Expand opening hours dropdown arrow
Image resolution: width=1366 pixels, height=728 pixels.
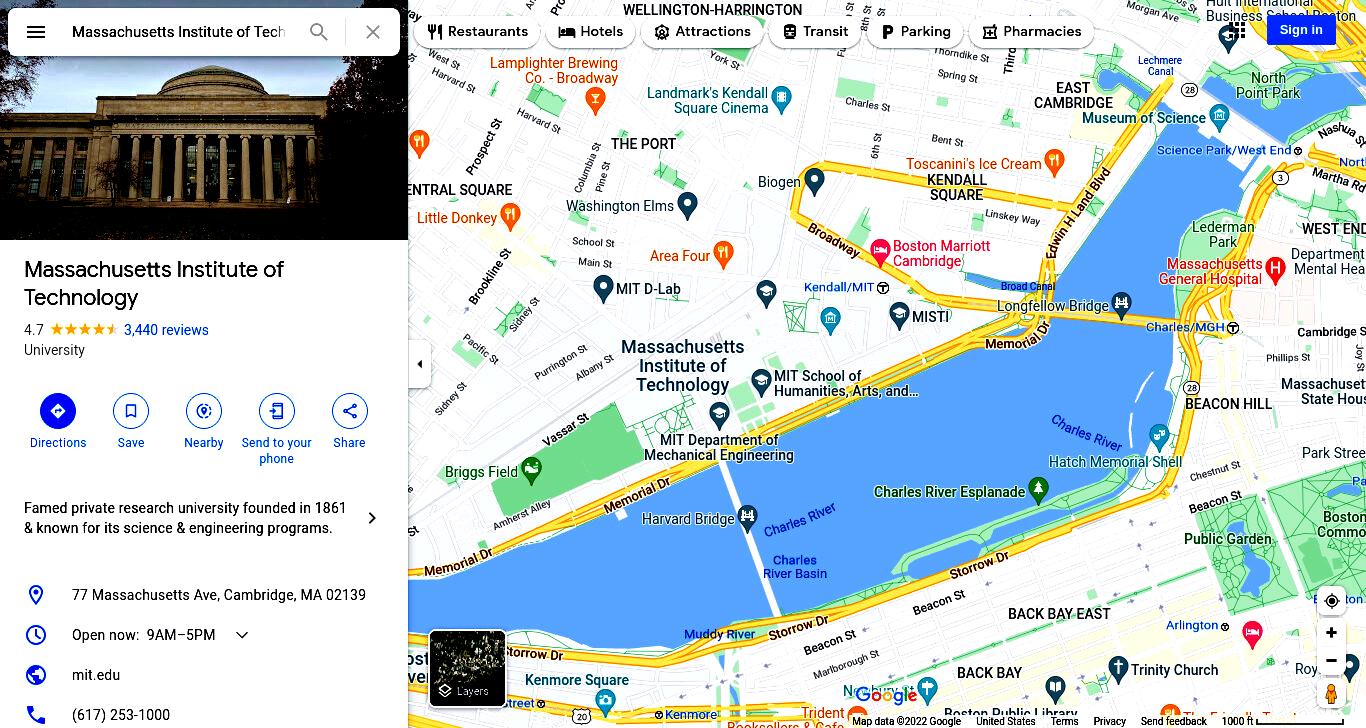242,635
